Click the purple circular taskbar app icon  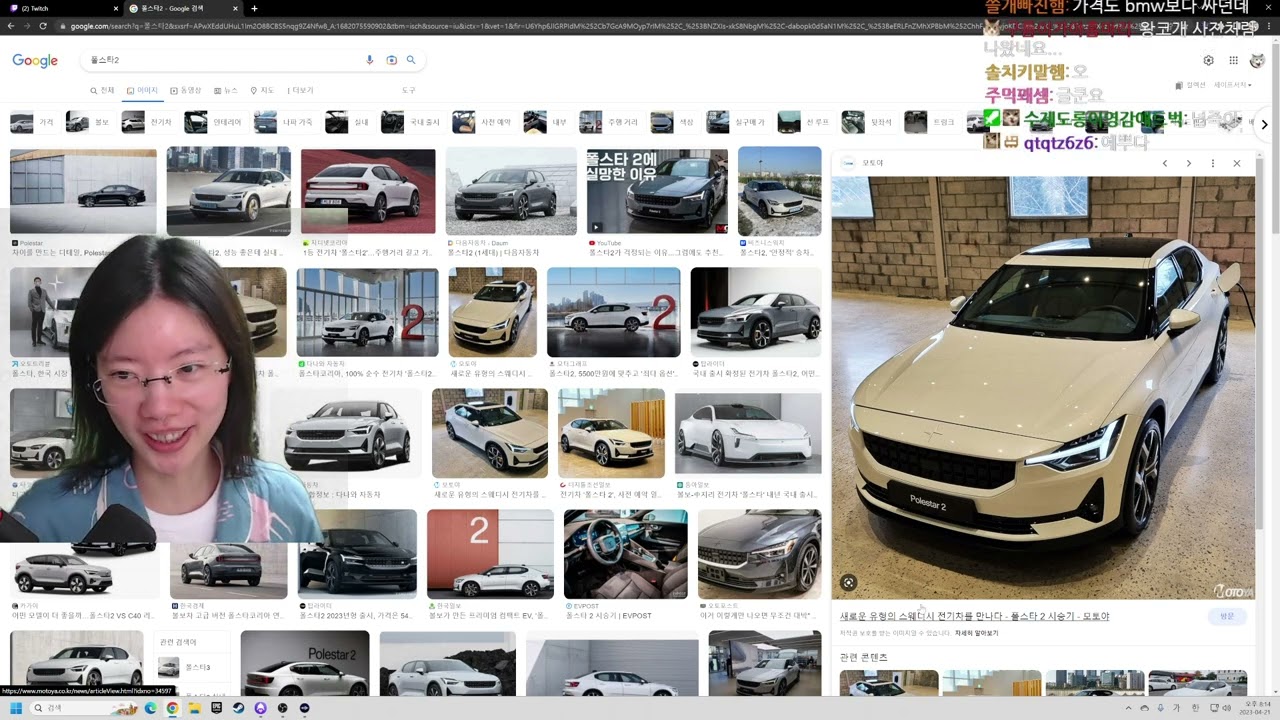tap(261, 708)
